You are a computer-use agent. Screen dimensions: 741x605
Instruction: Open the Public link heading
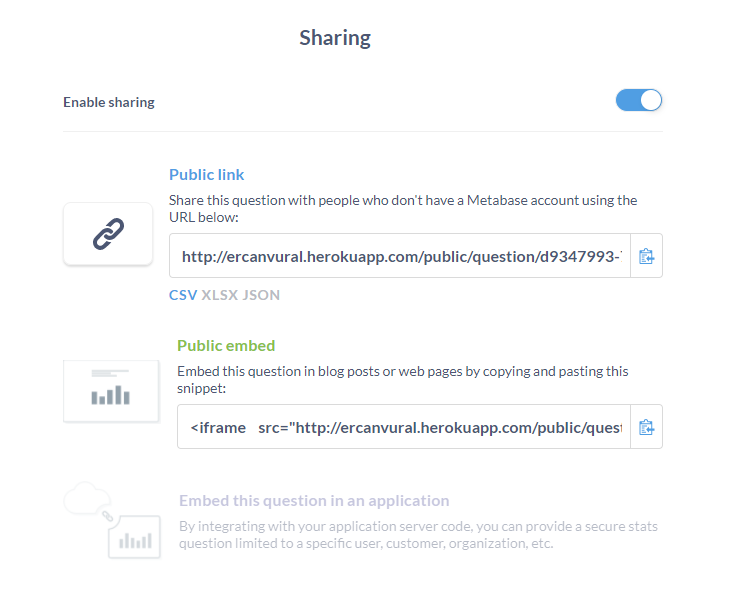click(207, 175)
